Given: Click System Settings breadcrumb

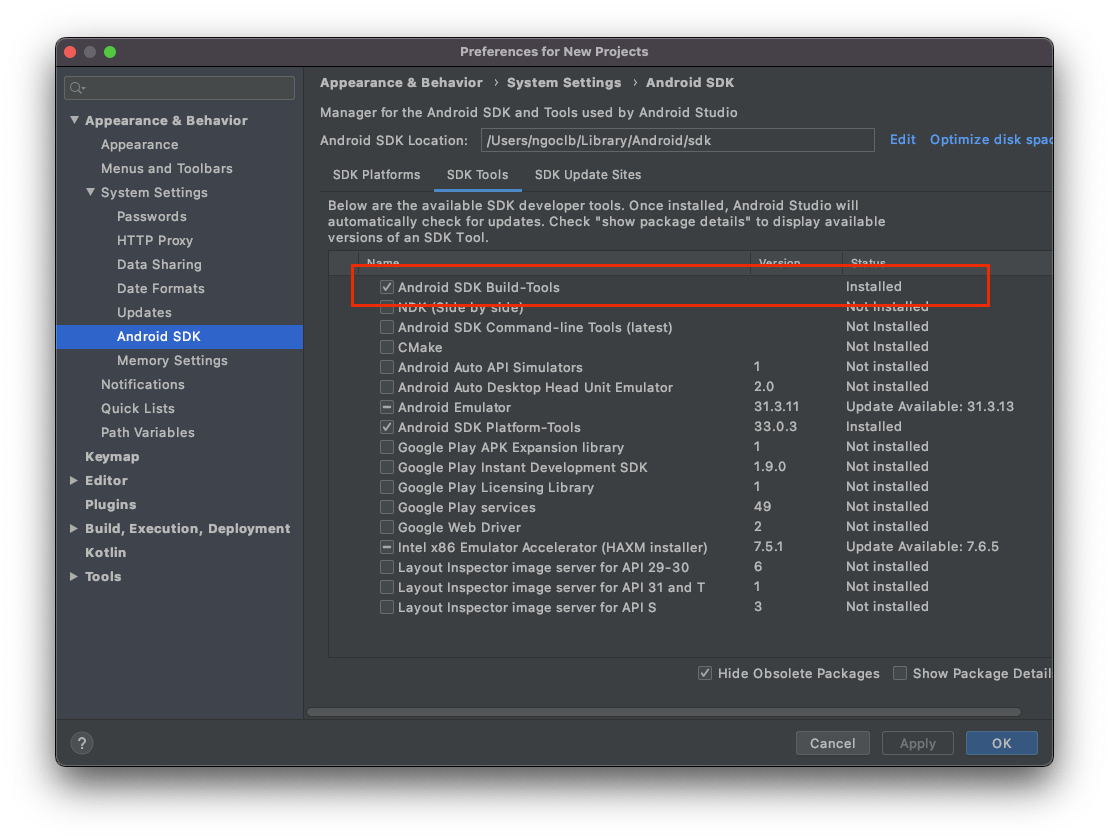Looking at the screenshot, I should tap(564, 83).
